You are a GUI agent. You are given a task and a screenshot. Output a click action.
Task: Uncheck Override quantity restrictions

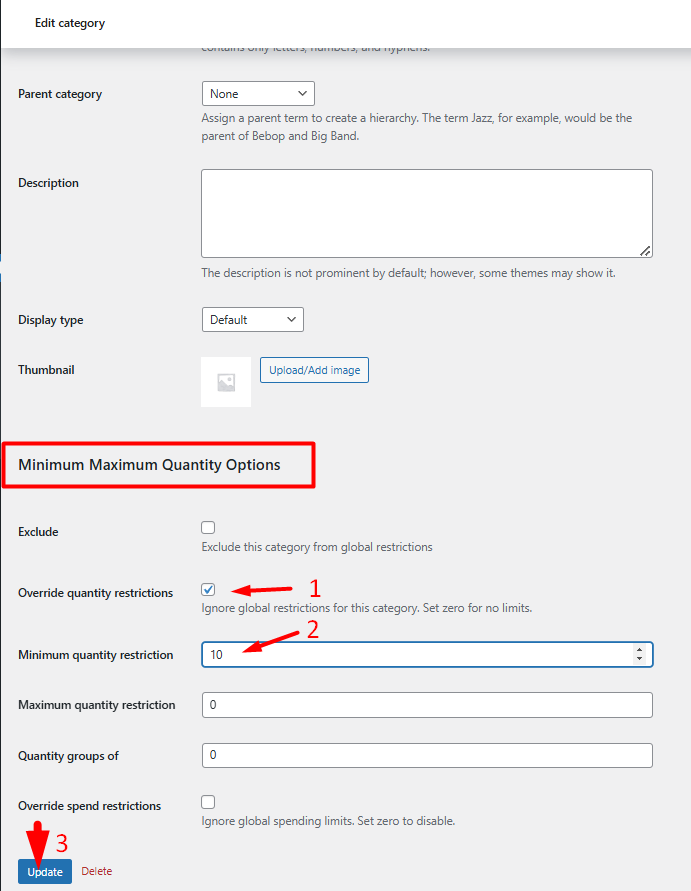(x=208, y=589)
